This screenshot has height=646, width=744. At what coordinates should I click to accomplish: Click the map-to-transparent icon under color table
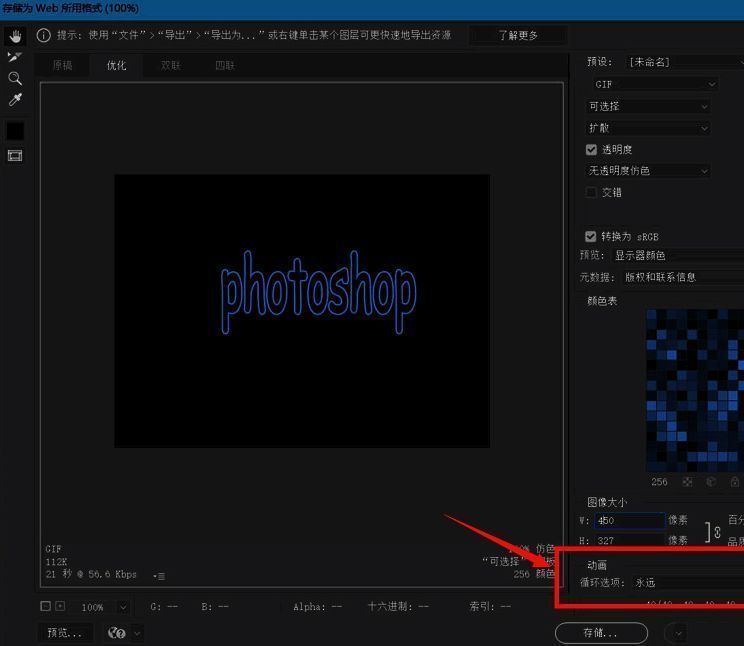(687, 482)
